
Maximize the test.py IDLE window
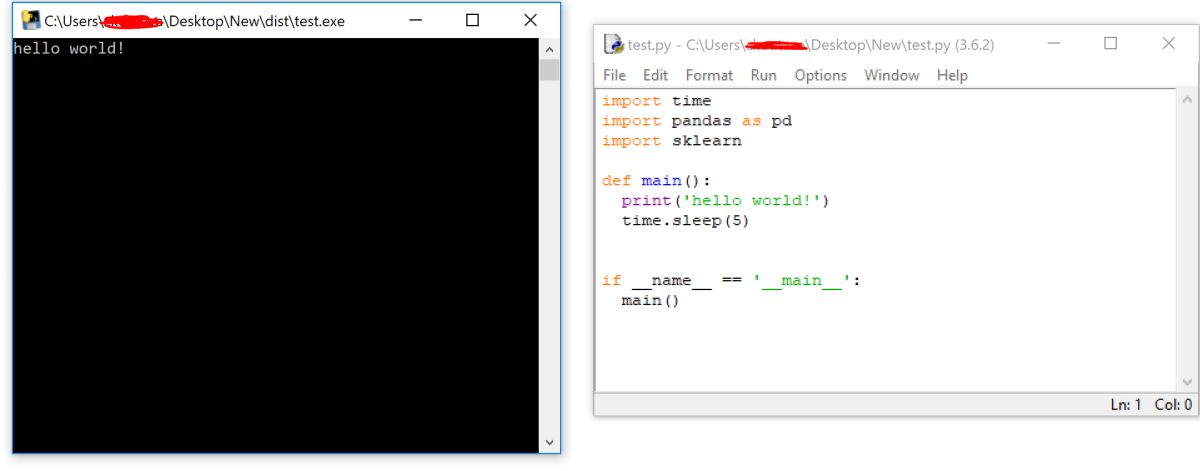point(1110,44)
